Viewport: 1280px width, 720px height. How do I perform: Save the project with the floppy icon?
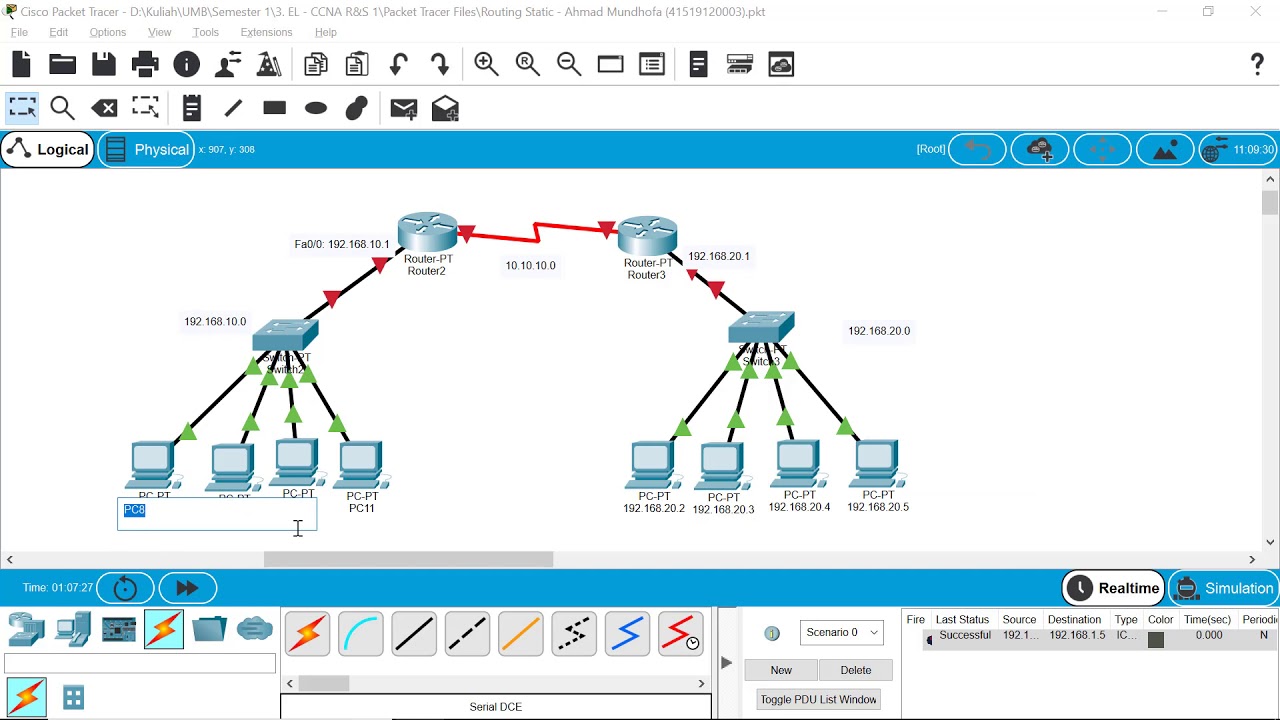click(104, 65)
